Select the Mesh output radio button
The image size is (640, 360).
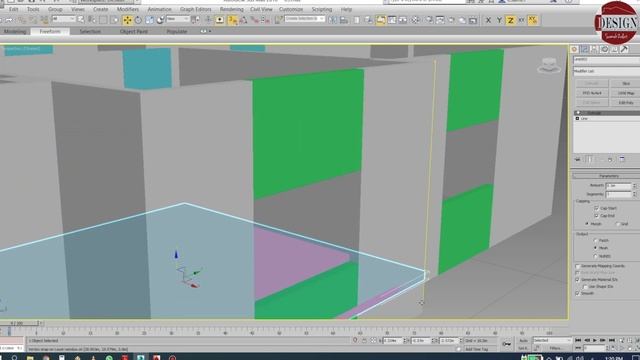pyautogui.click(x=595, y=248)
